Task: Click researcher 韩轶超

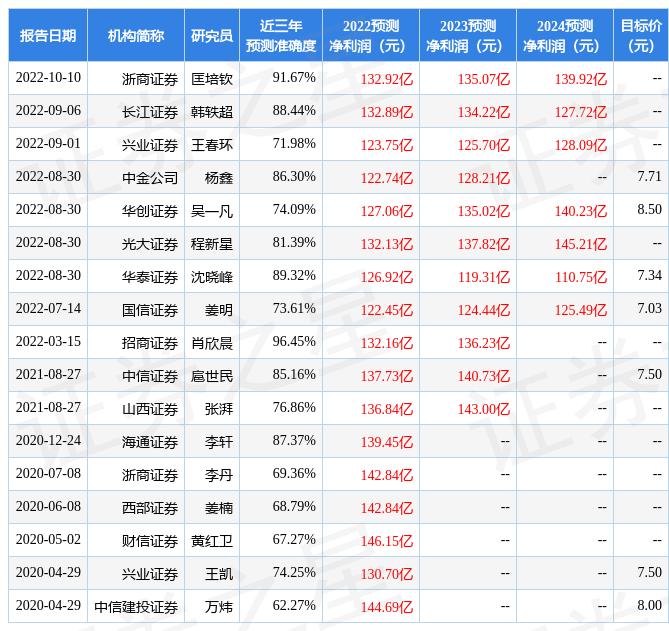Action: pyautogui.click(x=212, y=112)
